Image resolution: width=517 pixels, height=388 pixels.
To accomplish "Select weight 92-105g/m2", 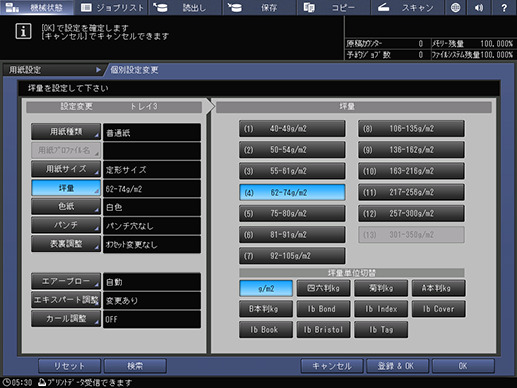I will 292,256.
